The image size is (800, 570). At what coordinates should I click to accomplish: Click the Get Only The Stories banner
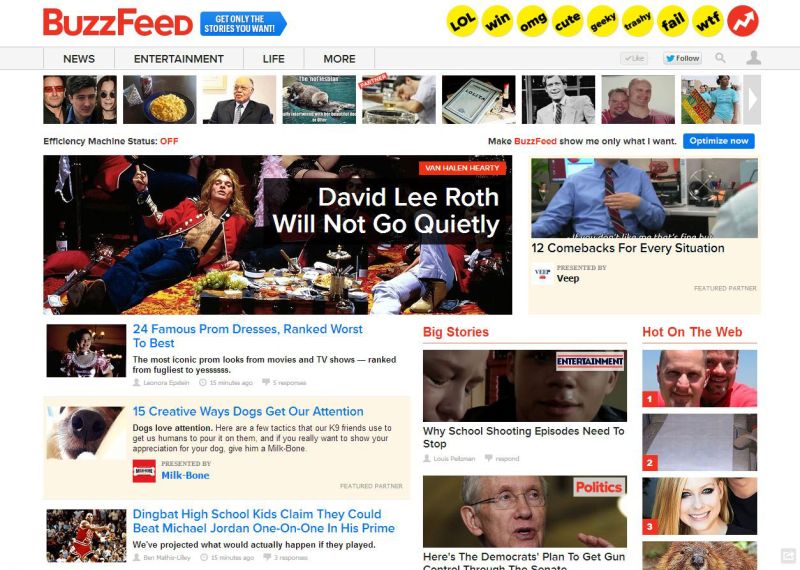tap(243, 23)
